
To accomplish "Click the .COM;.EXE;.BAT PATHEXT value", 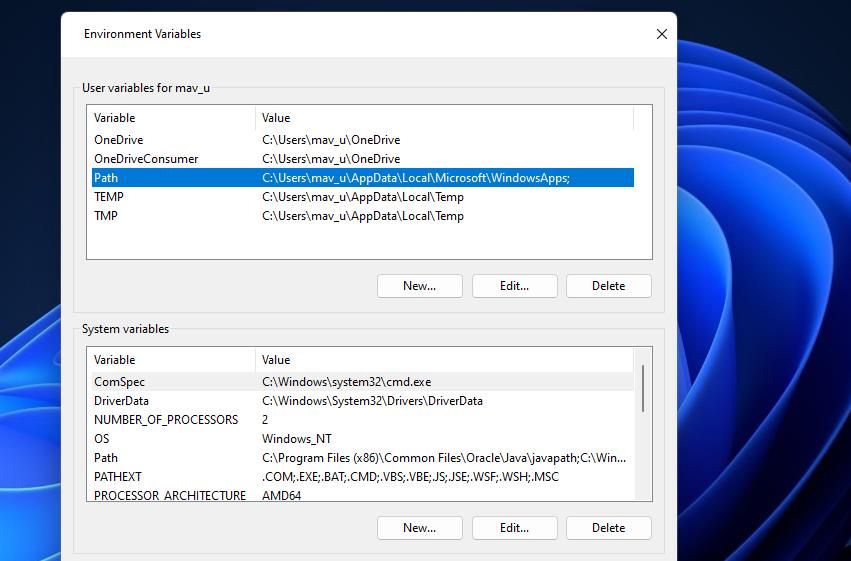I will coord(410,477).
